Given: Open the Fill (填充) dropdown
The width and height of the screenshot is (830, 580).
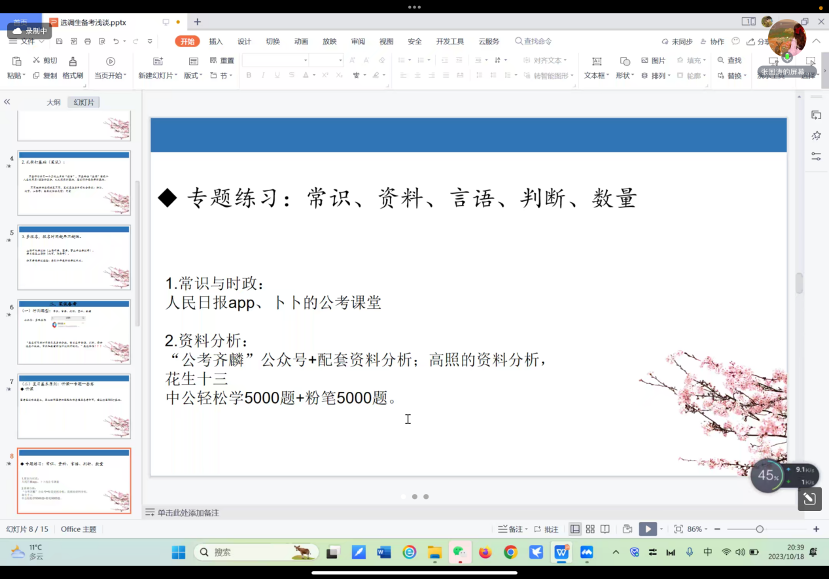Looking at the screenshot, I should (691, 60).
